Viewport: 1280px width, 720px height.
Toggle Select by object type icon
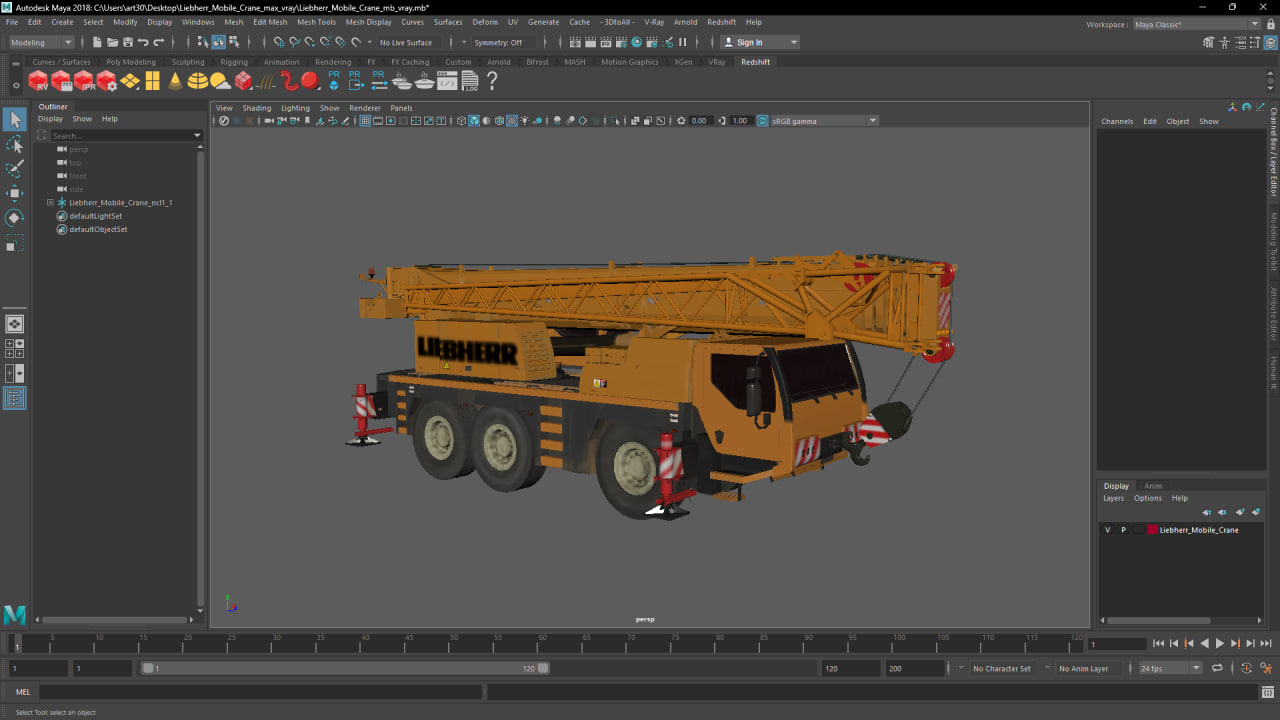click(x=218, y=42)
